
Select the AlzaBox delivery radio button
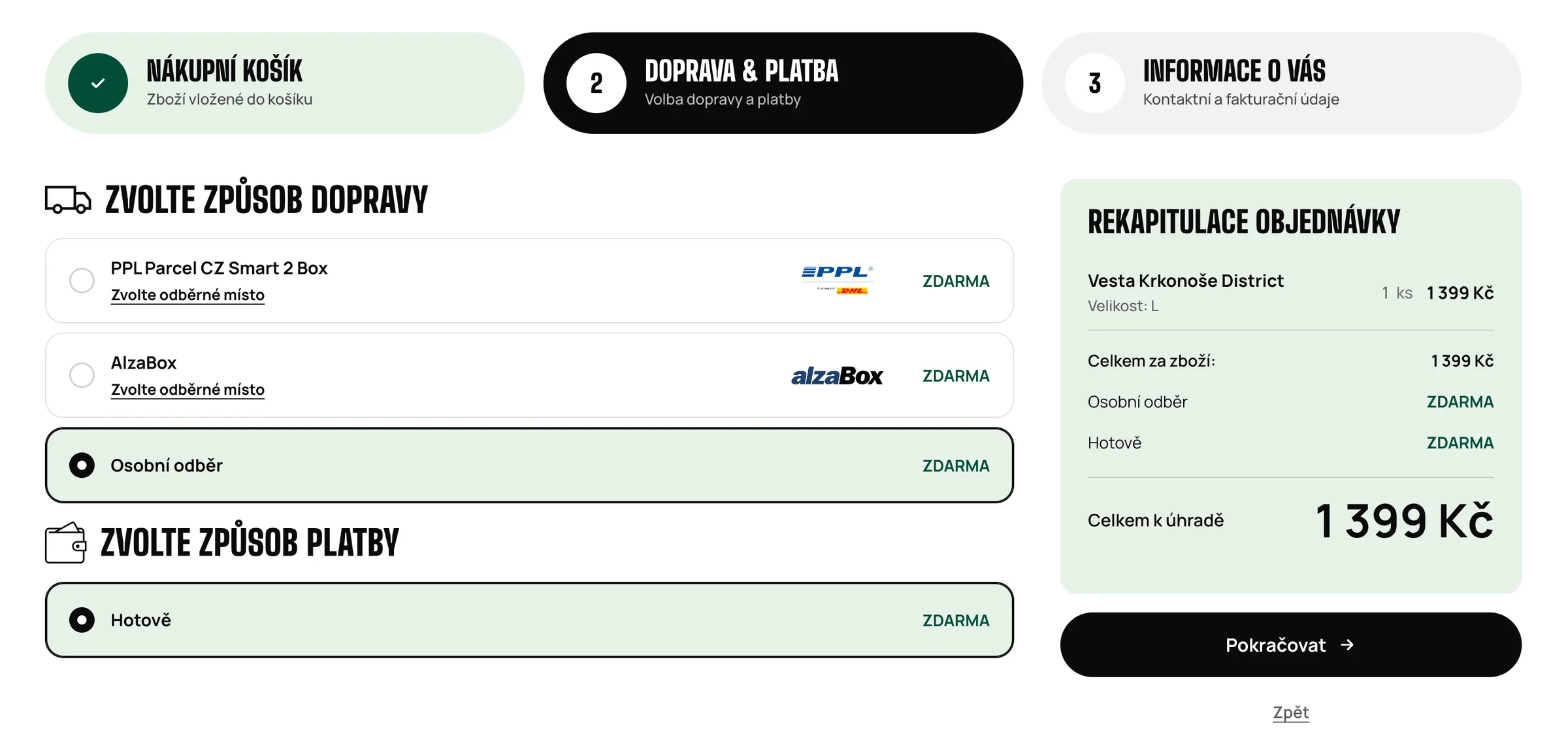point(82,375)
